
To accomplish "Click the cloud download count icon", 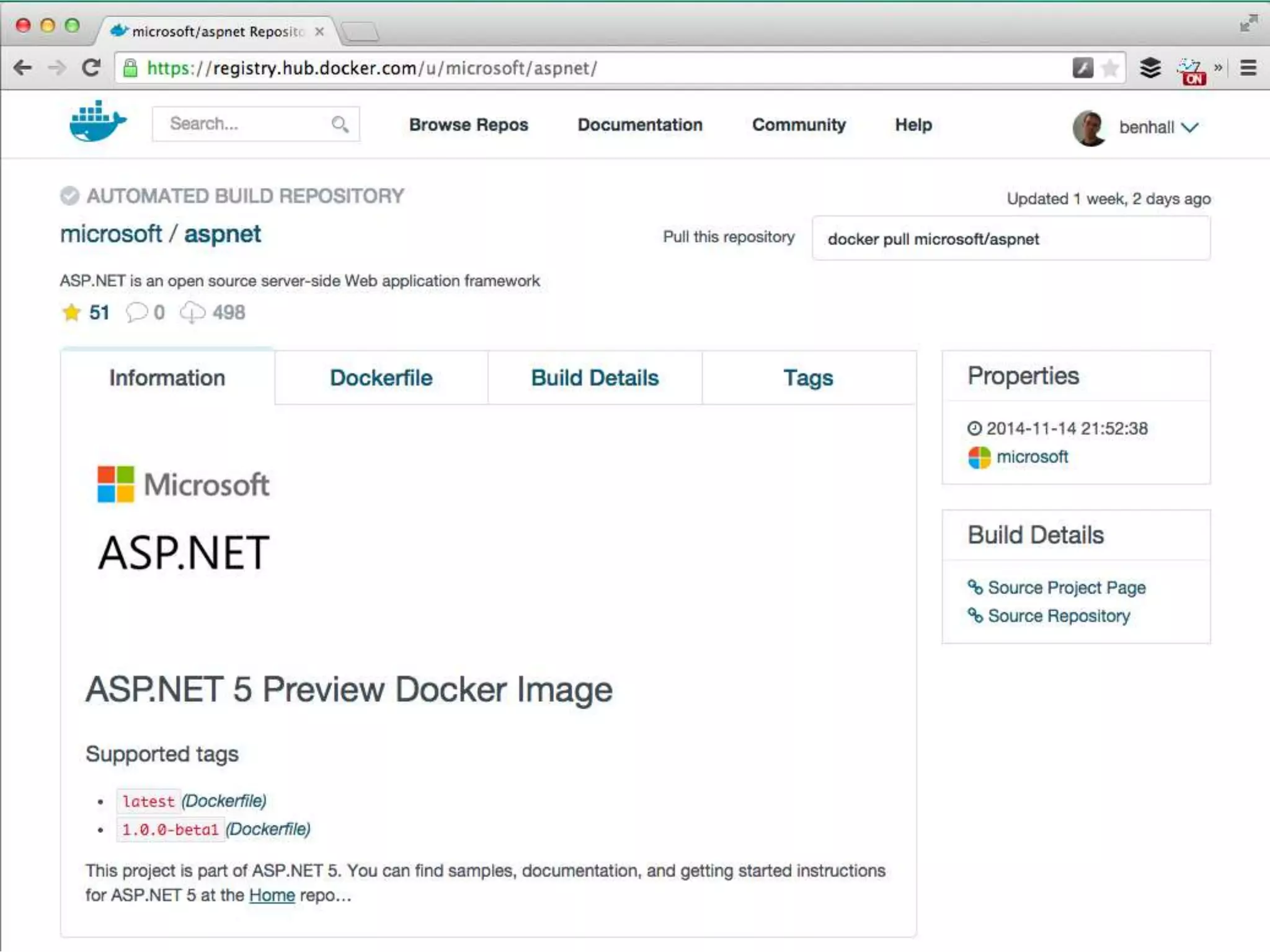I will click(193, 312).
